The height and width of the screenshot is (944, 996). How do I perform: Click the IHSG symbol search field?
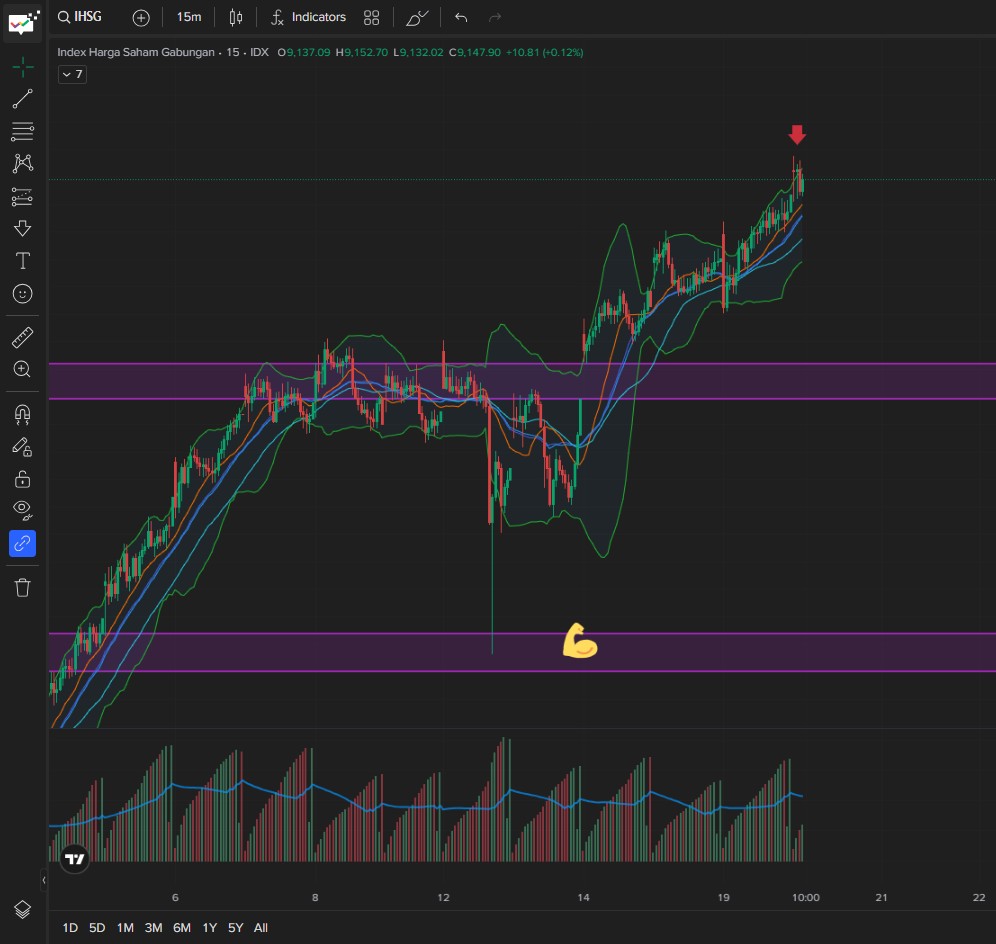click(x=80, y=17)
